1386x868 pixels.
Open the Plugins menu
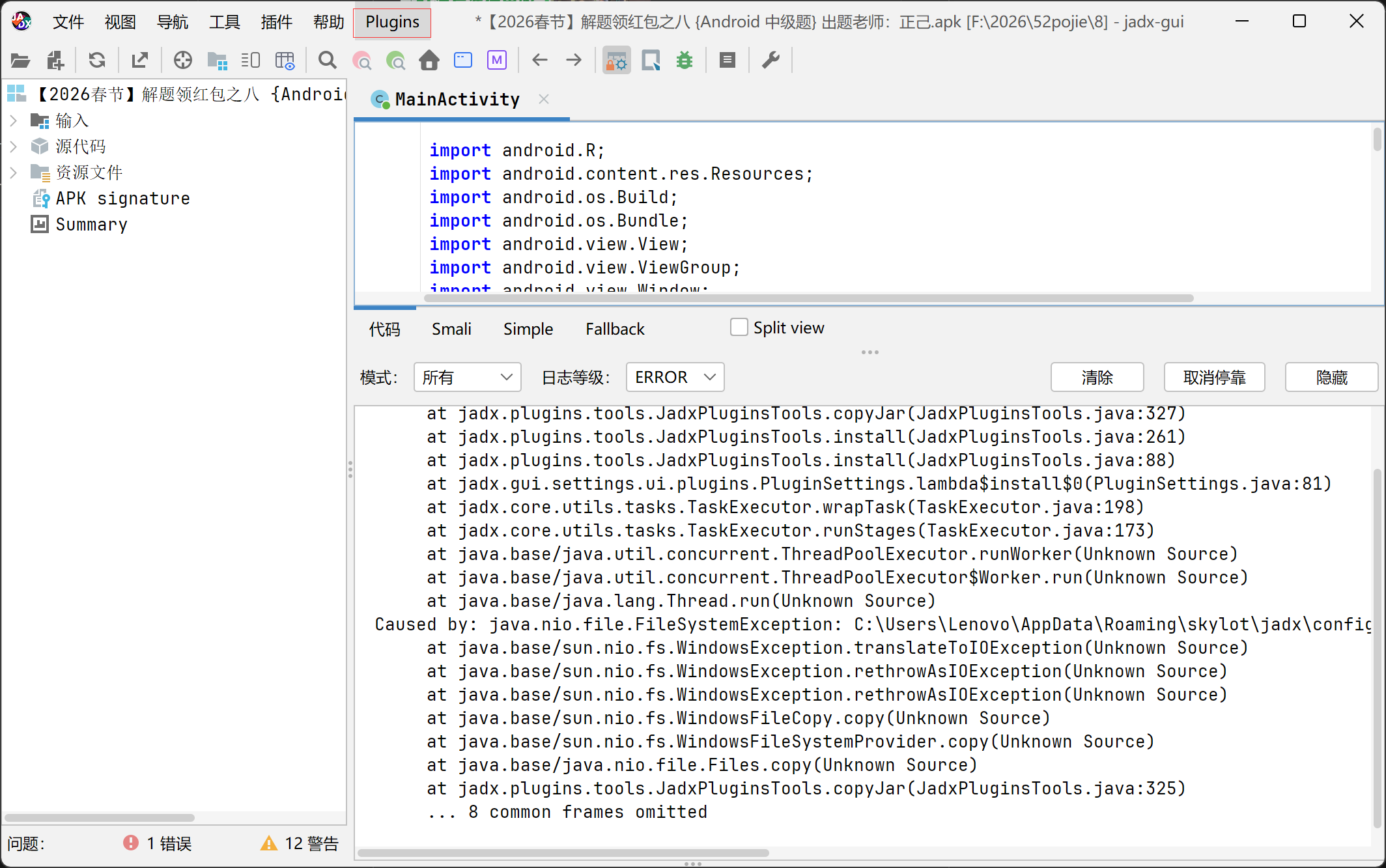392,21
